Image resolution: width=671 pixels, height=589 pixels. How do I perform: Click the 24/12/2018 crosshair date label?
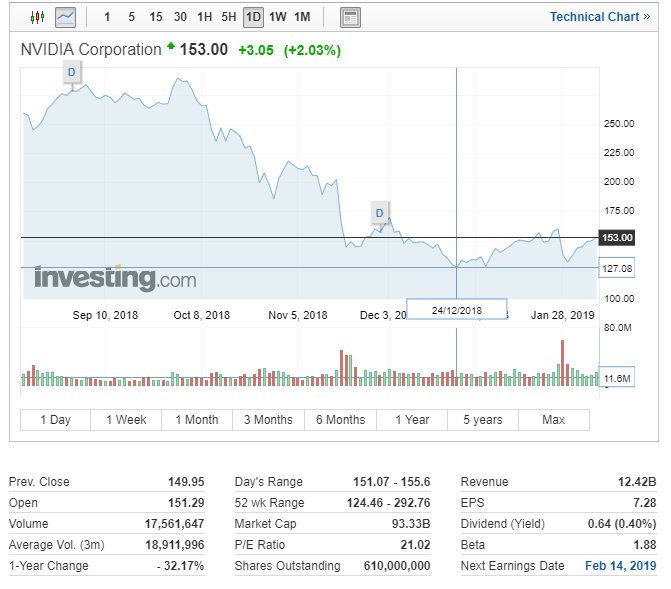click(x=457, y=310)
